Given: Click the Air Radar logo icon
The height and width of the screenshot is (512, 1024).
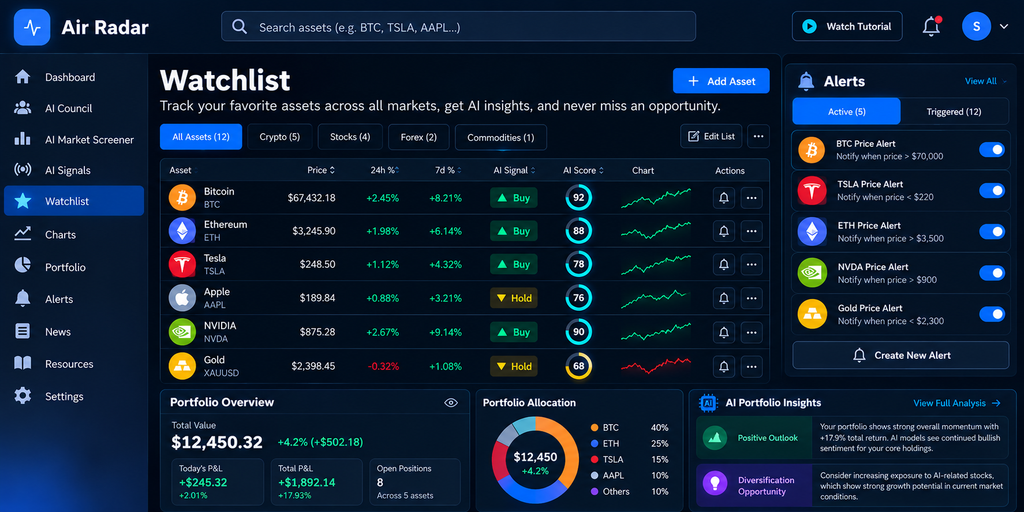Looking at the screenshot, I should [x=32, y=27].
